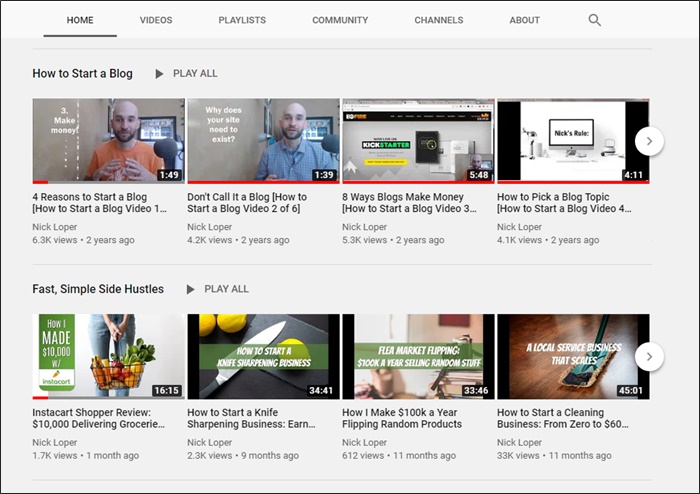Screen dimensions: 700x494
Task: Click the 4:11 duration badge
Action: coord(634,175)
